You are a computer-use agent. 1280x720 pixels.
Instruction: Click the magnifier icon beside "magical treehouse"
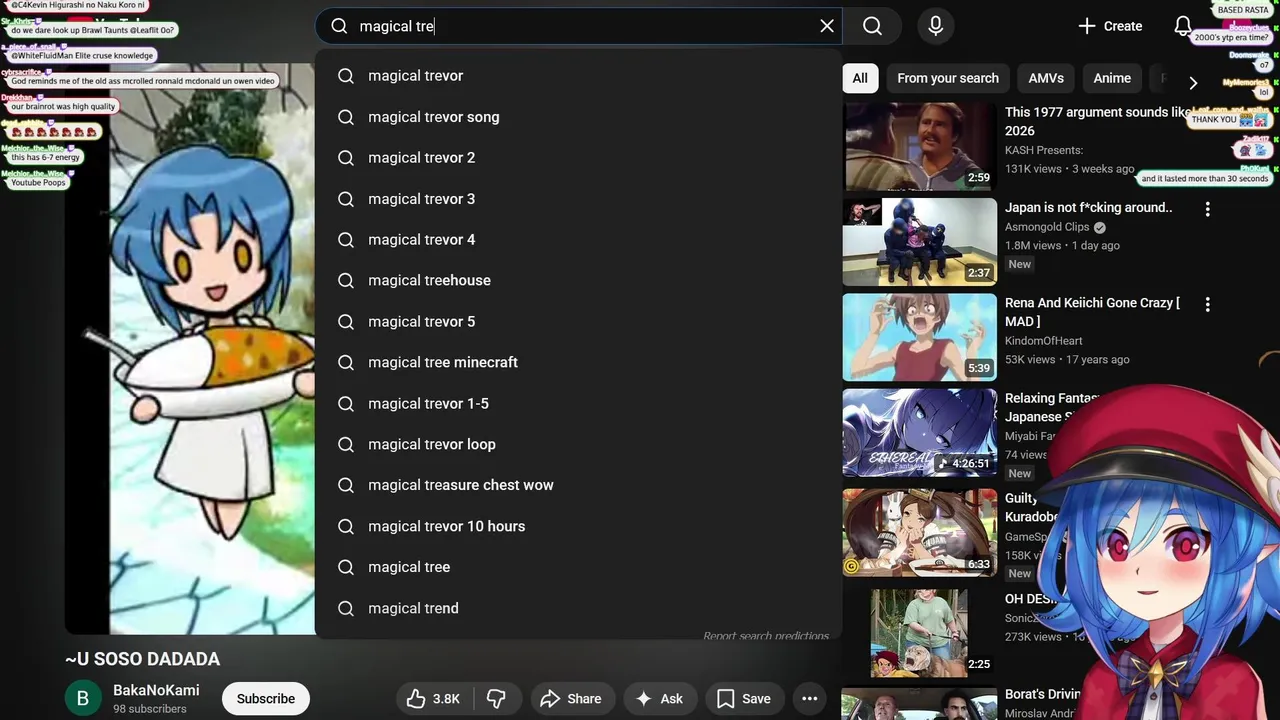click(x=346, y=281)
